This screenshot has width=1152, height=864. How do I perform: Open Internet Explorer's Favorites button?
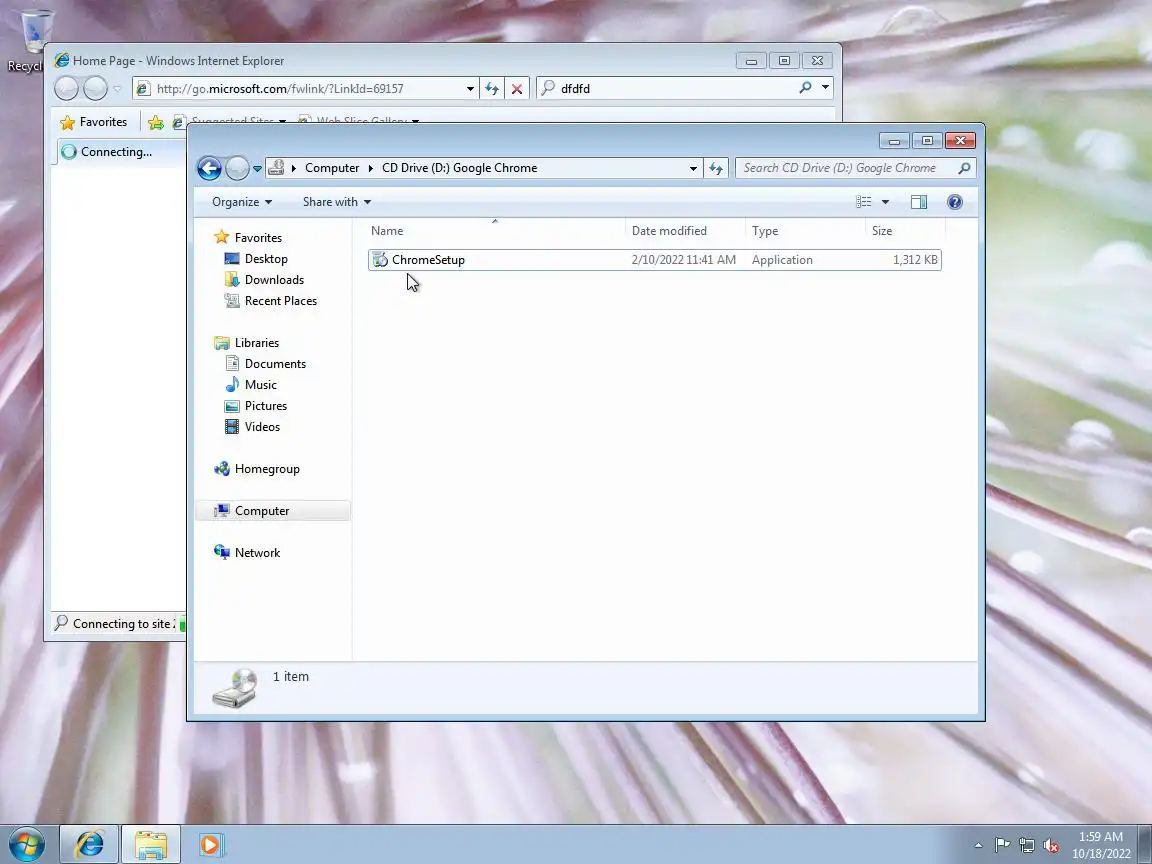coord(93,122)
